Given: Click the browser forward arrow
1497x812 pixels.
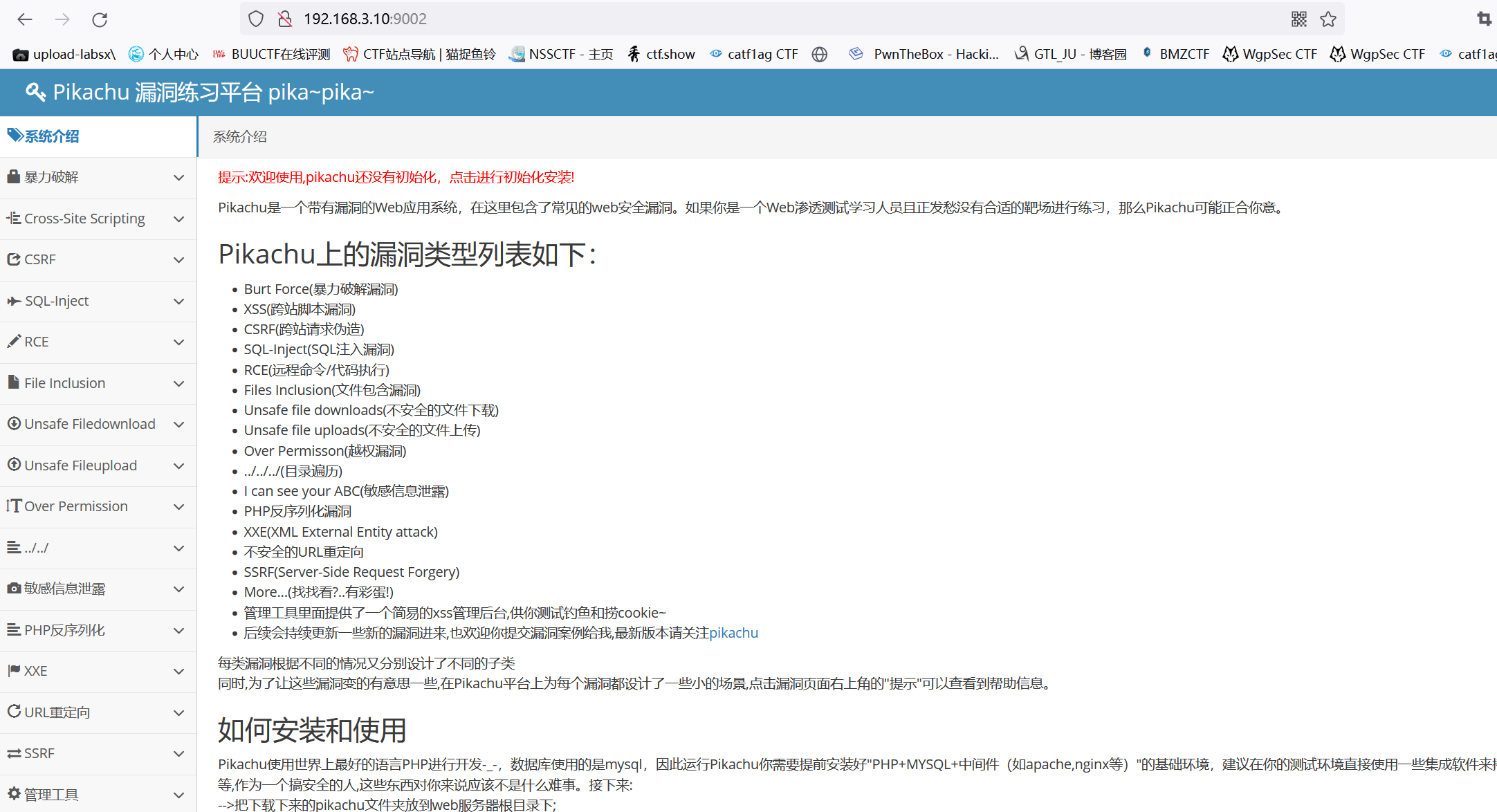Looking at the screenshot, I should click(x=62, y=19).
